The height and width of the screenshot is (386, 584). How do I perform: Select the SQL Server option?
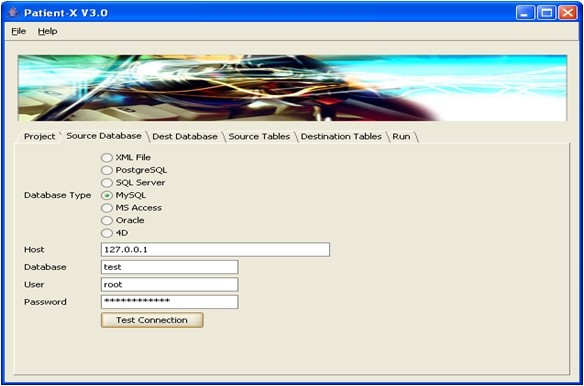(107, 183)
